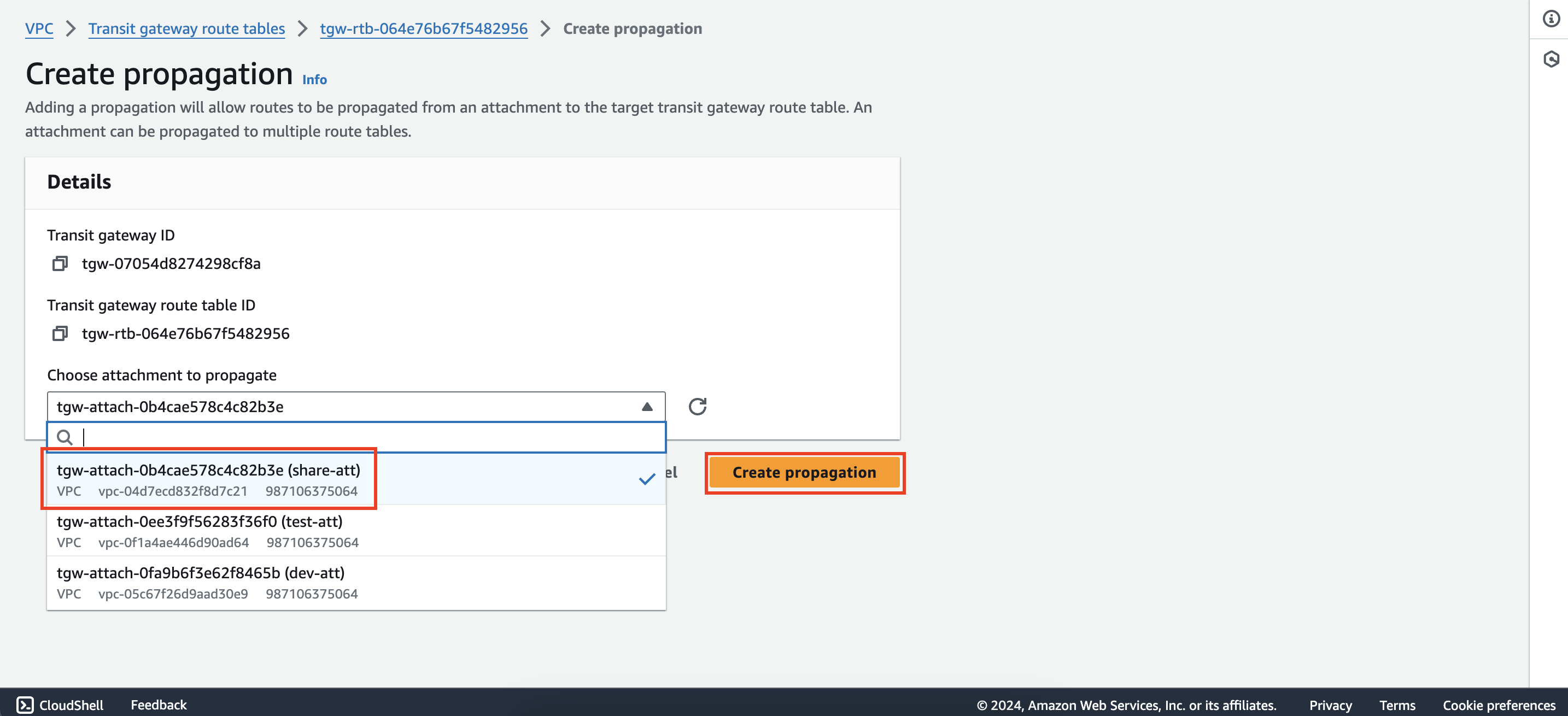Click the search icon in the attachment dropdown
This screenshot has height=716, width=1568.
point(65,437)
